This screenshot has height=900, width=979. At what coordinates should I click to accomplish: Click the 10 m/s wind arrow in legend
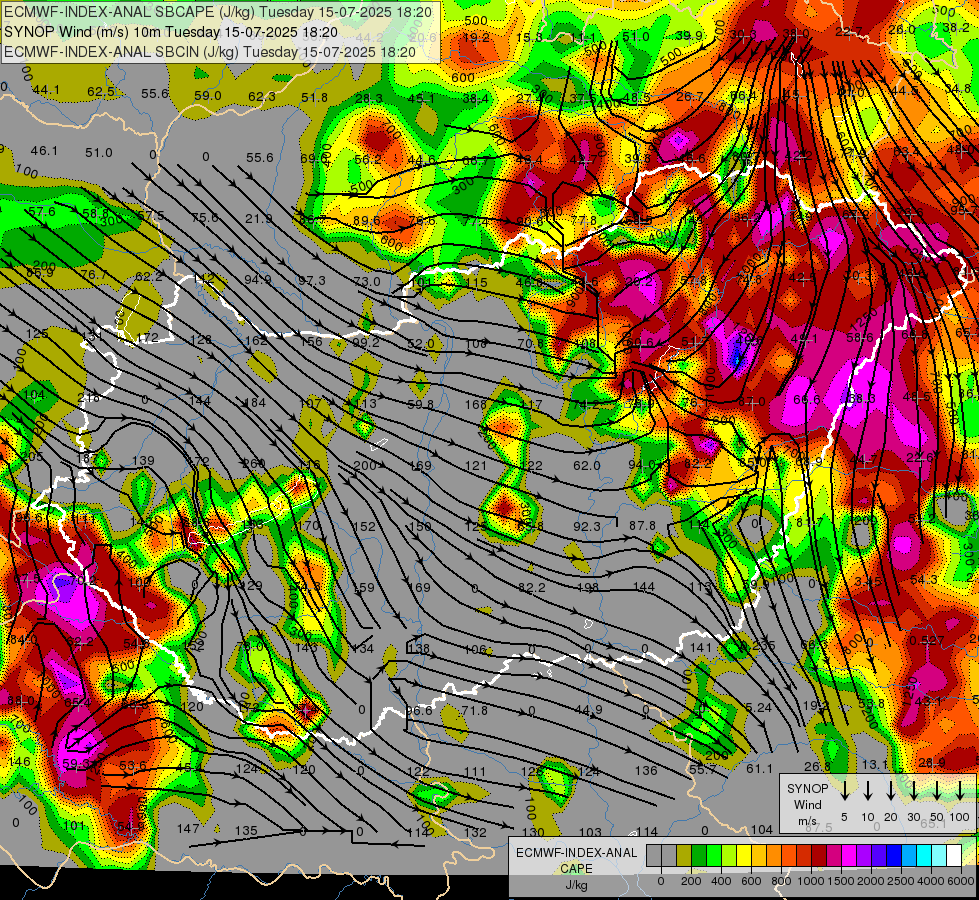(867, 790)
